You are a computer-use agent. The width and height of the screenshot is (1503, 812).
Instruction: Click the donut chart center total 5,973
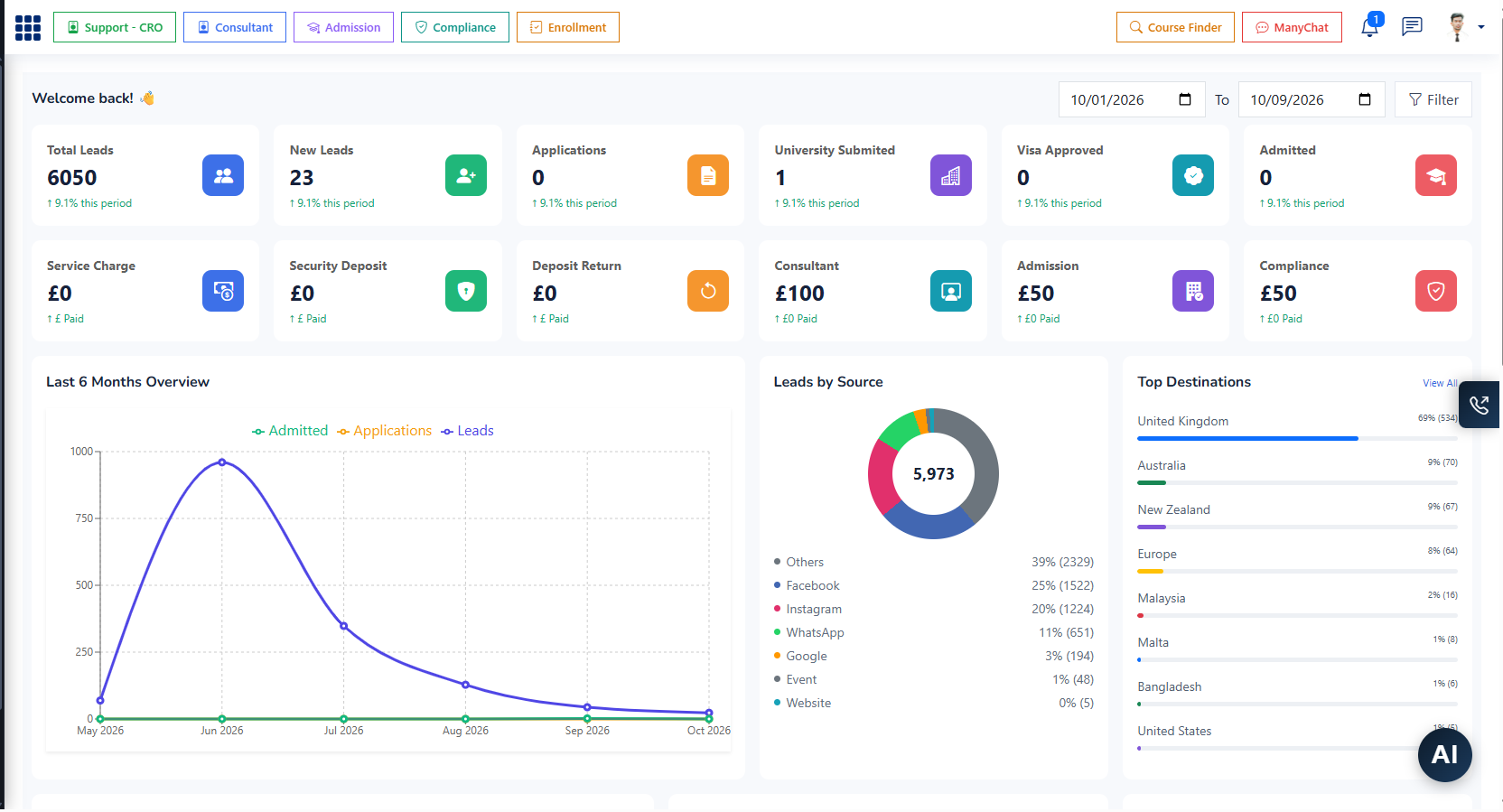click(x=933, y=474)
